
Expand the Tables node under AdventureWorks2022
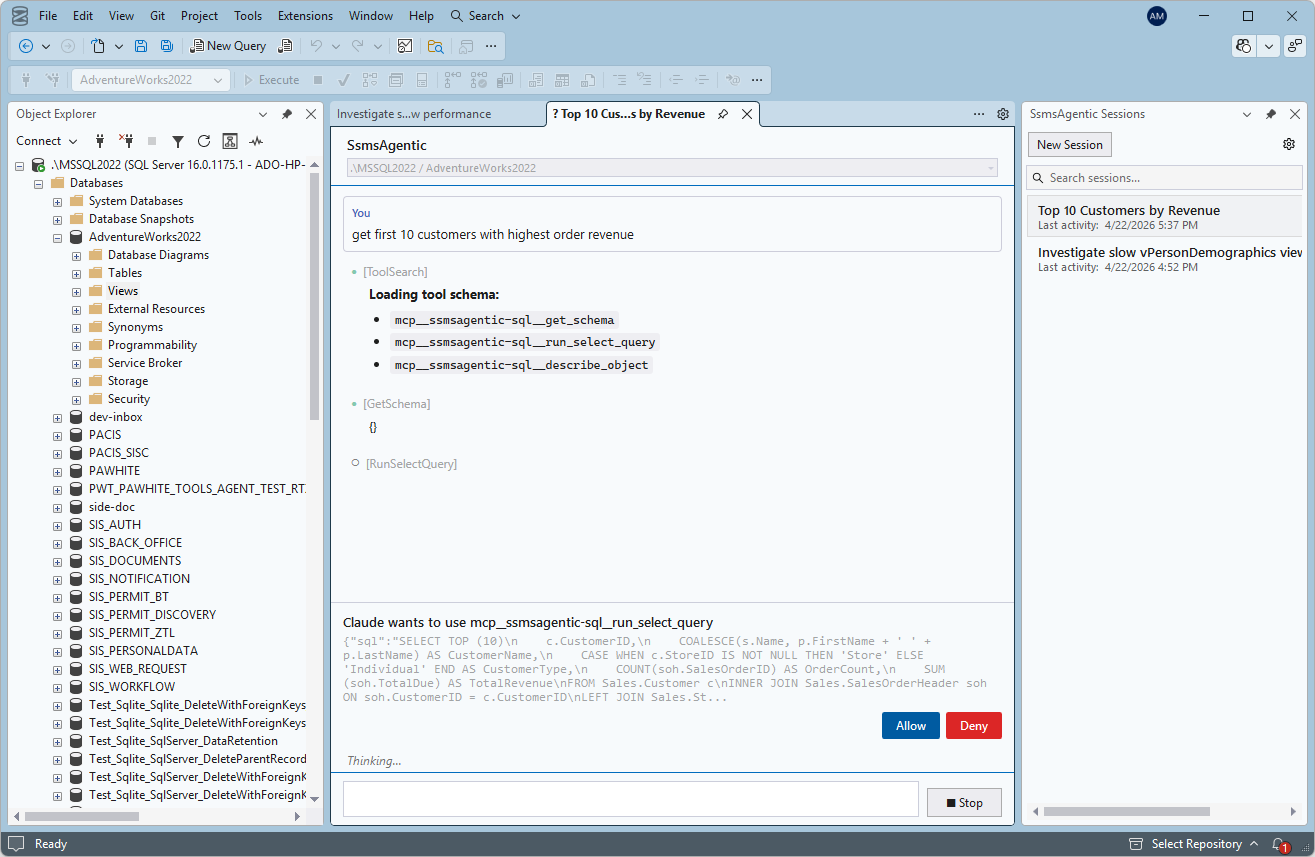click(x=76, y=272)
